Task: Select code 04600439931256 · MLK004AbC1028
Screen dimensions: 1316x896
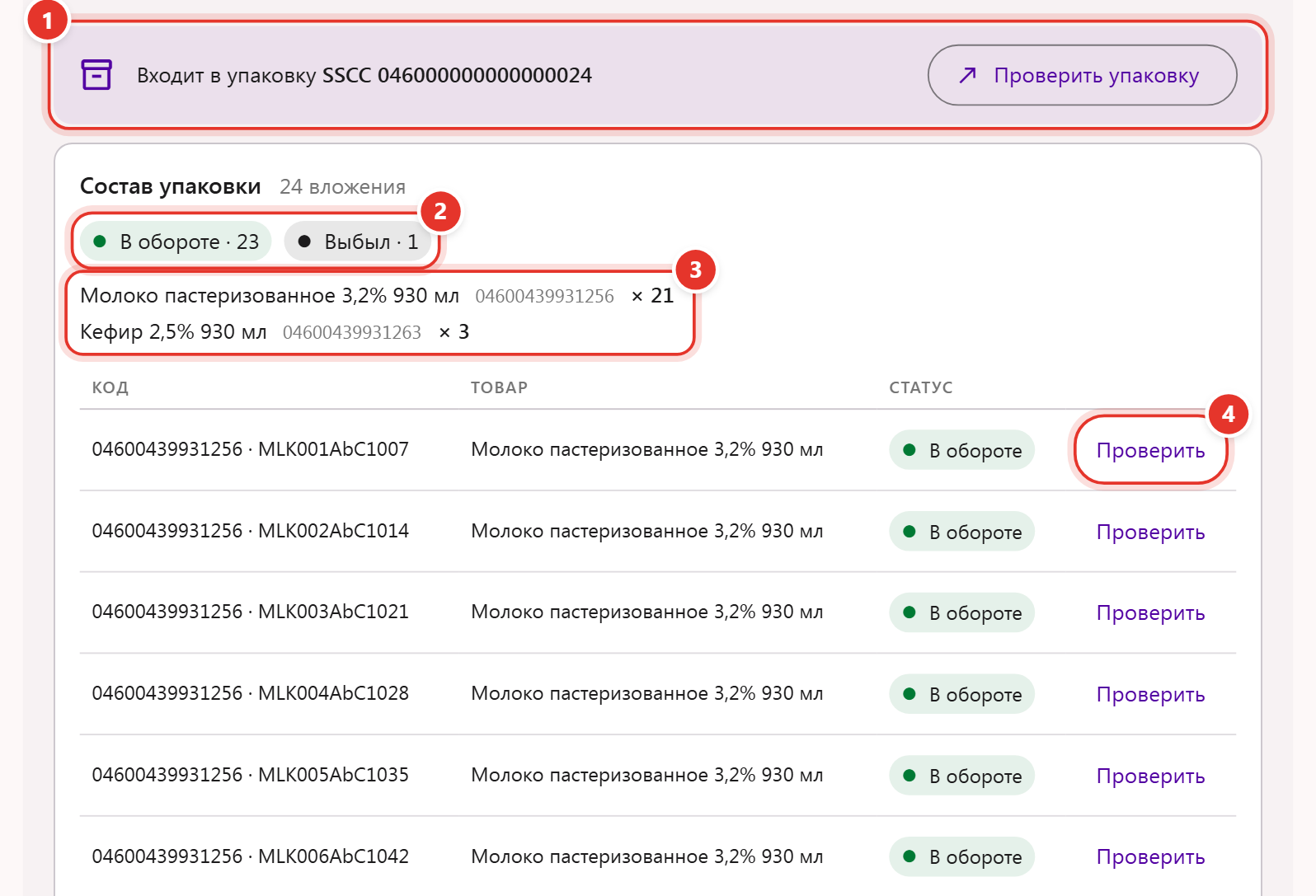Action: (250, 693)
